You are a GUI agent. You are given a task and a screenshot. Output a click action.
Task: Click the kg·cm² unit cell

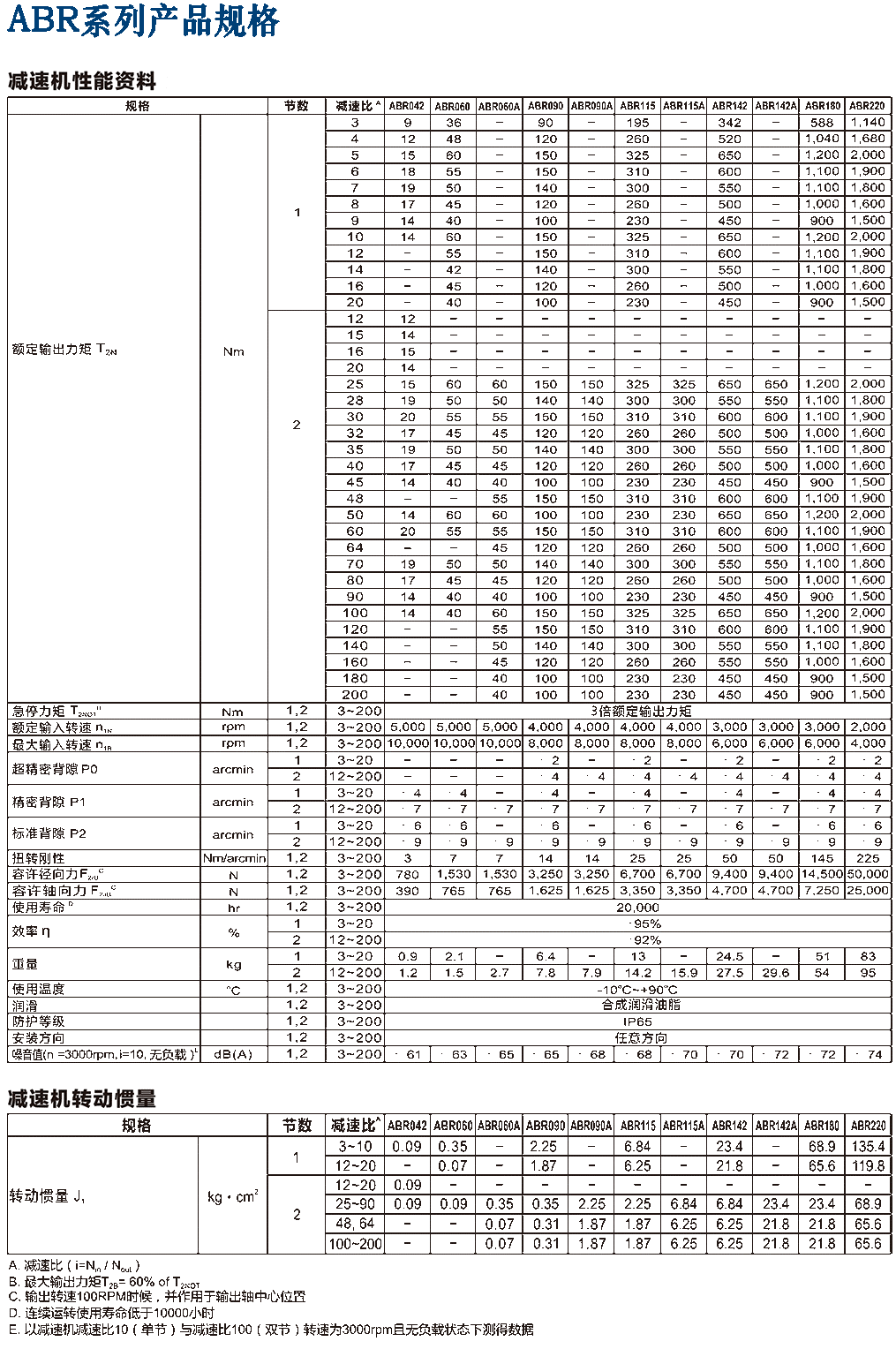pyautogui.click(x=232, y=1197)
